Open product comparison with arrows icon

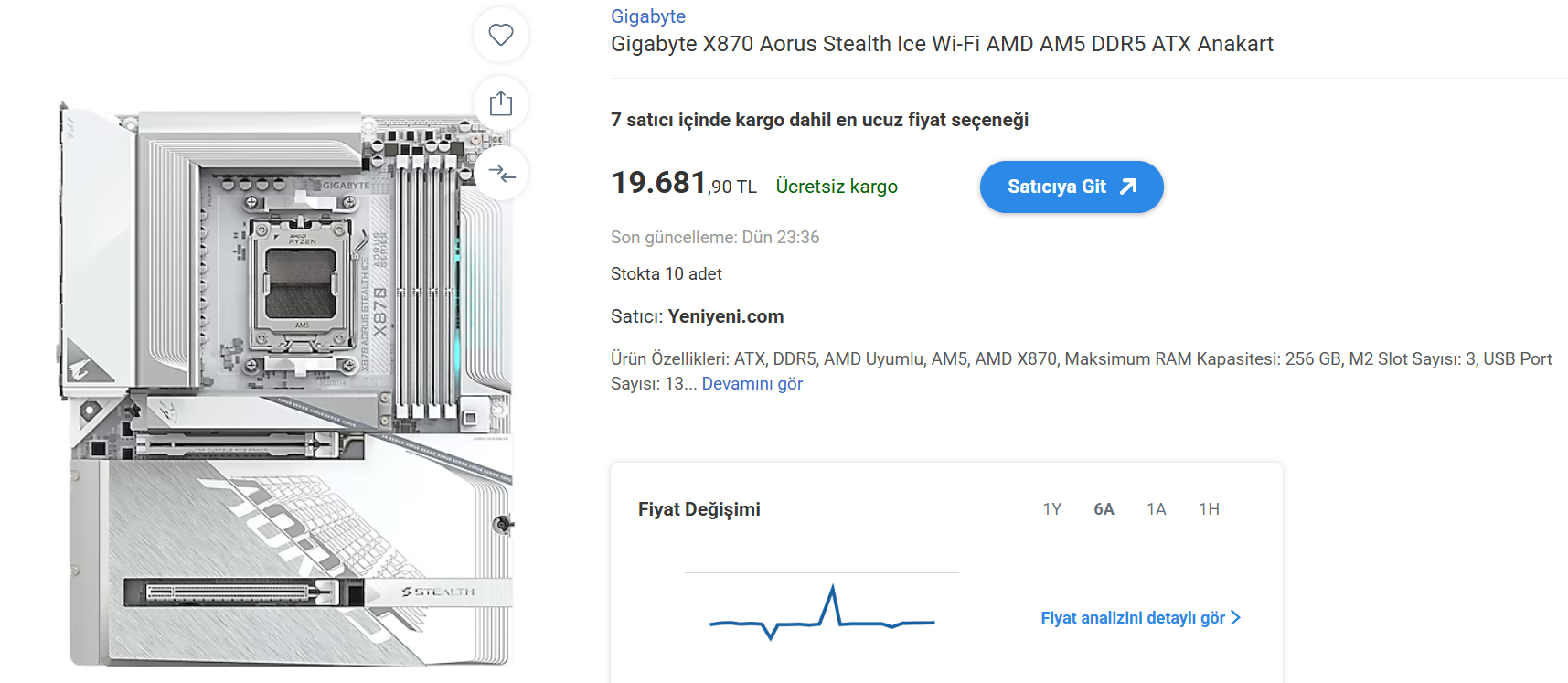pyautogui.click(x=501, y=173)
